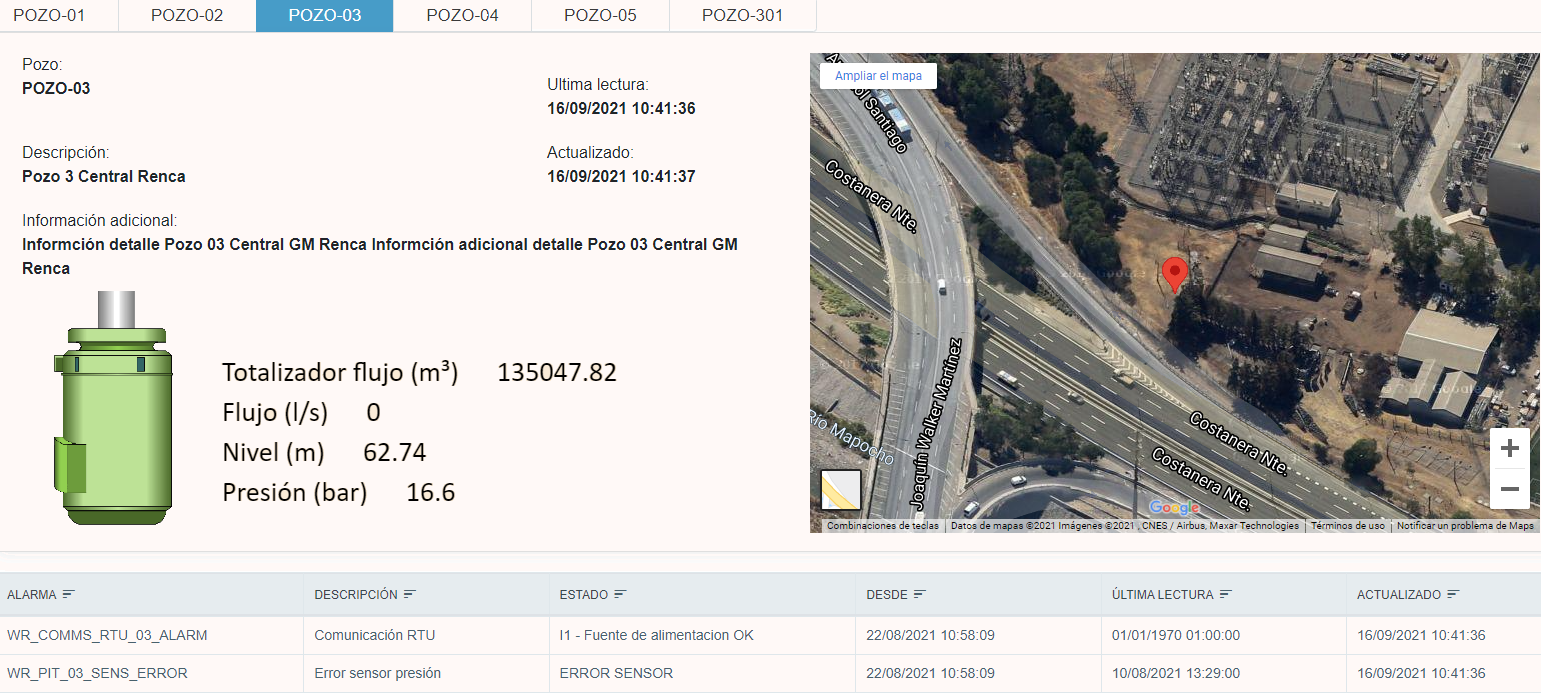Sort by ACTUALIZADO column icon
This screenshot has width=1541, height=693.
pos(1453,594)
